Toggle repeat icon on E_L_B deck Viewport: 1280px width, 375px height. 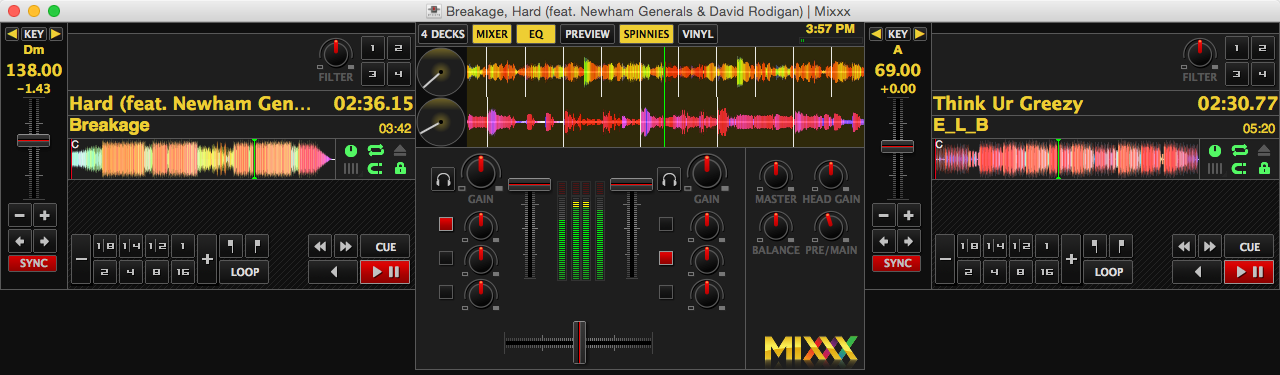[x=1239, y=150]
